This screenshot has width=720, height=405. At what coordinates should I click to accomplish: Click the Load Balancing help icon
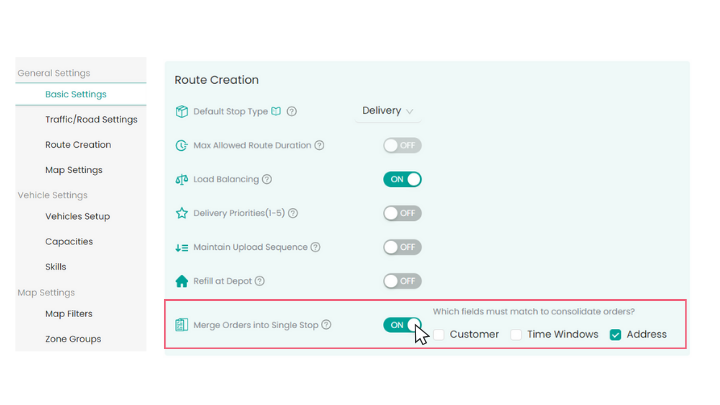pyautogui.click(x=267, y=179)
